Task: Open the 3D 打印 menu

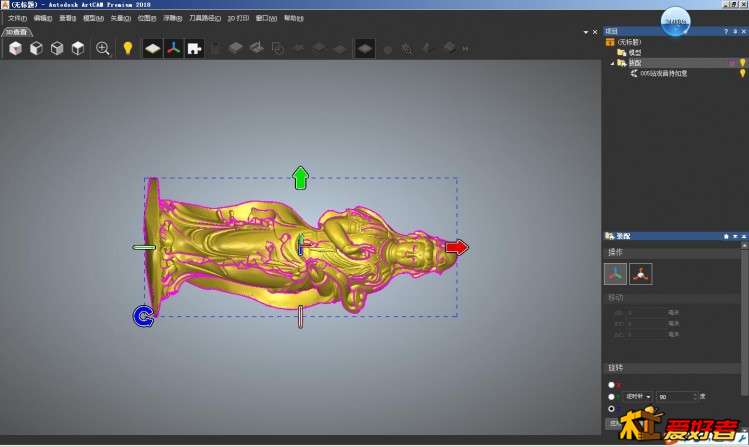Action: tap(238, 18)
